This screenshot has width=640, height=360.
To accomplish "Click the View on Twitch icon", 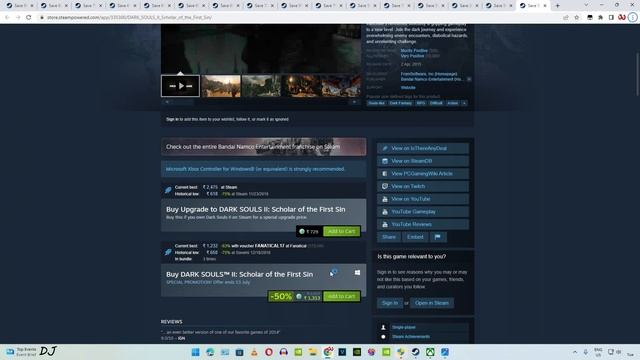I will click(384, 186).
